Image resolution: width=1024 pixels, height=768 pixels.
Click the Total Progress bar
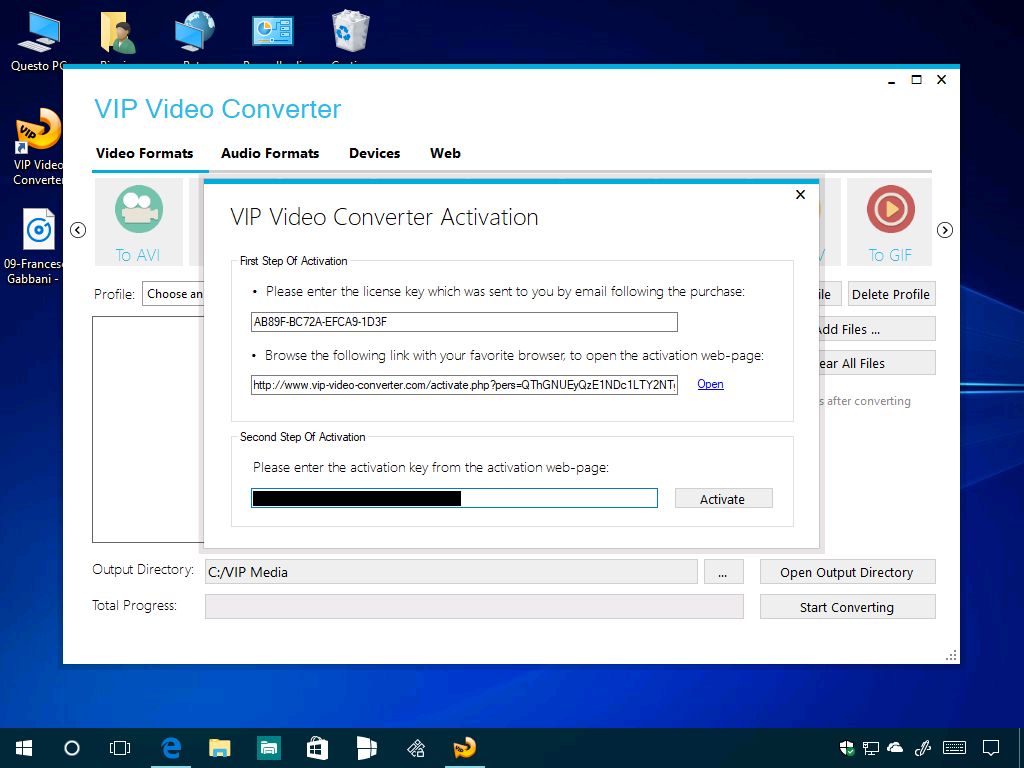(474, 606)
